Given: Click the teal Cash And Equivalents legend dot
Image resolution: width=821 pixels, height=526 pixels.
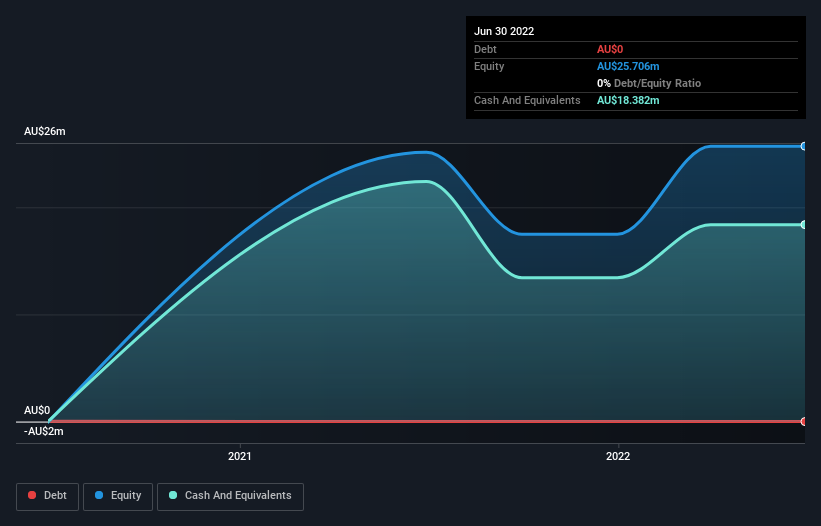Looking at the screenshot, I should coord(173,495).
